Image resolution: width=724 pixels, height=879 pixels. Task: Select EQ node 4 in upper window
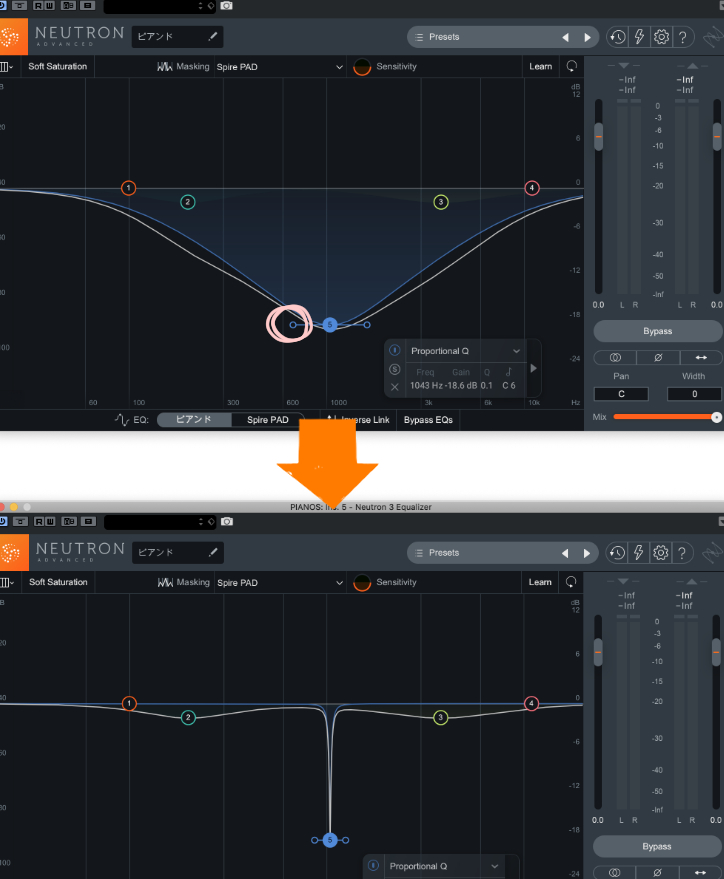pyautogui.click(x=532, y=188)
